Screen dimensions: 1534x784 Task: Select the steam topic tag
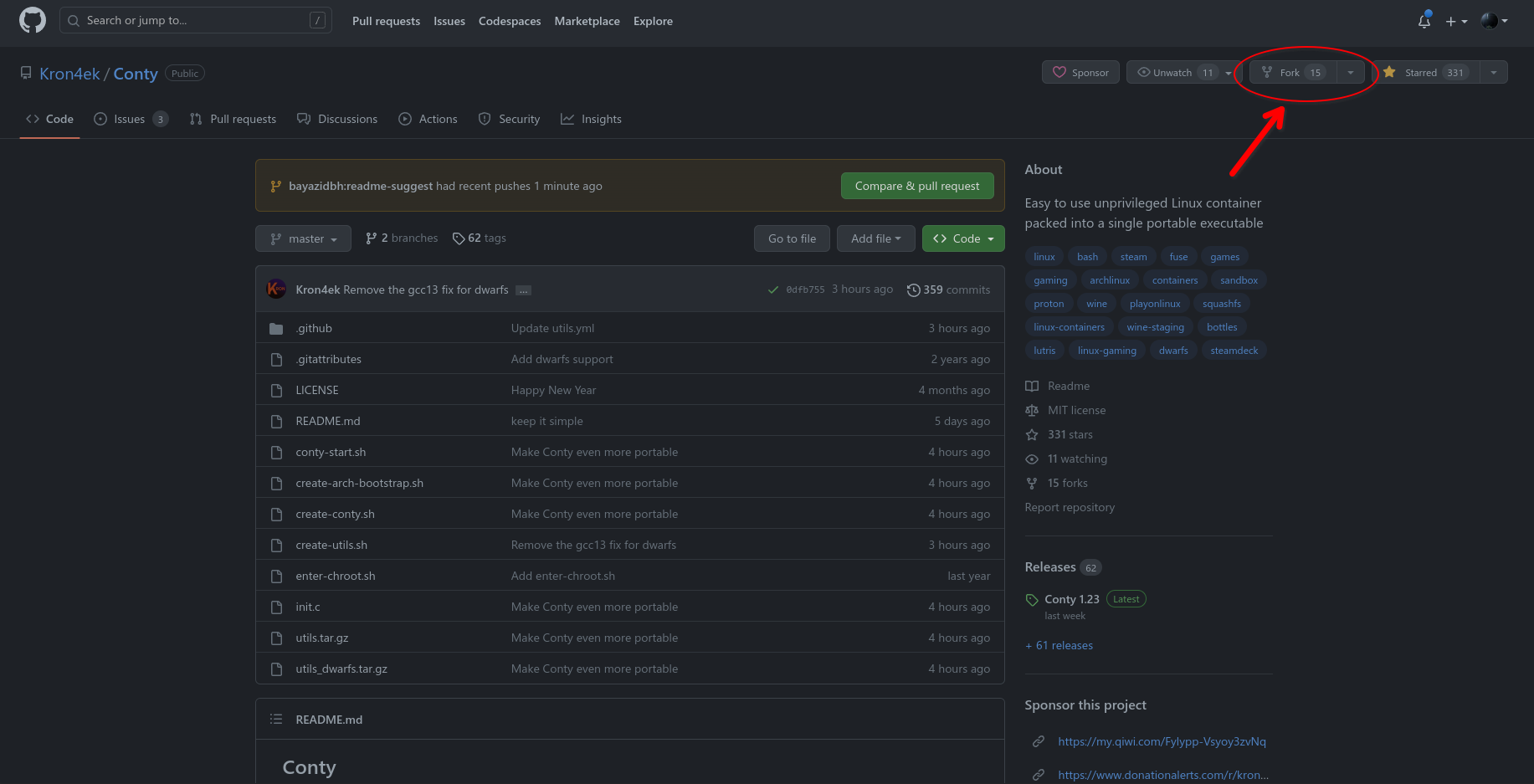click(1133, 257)
